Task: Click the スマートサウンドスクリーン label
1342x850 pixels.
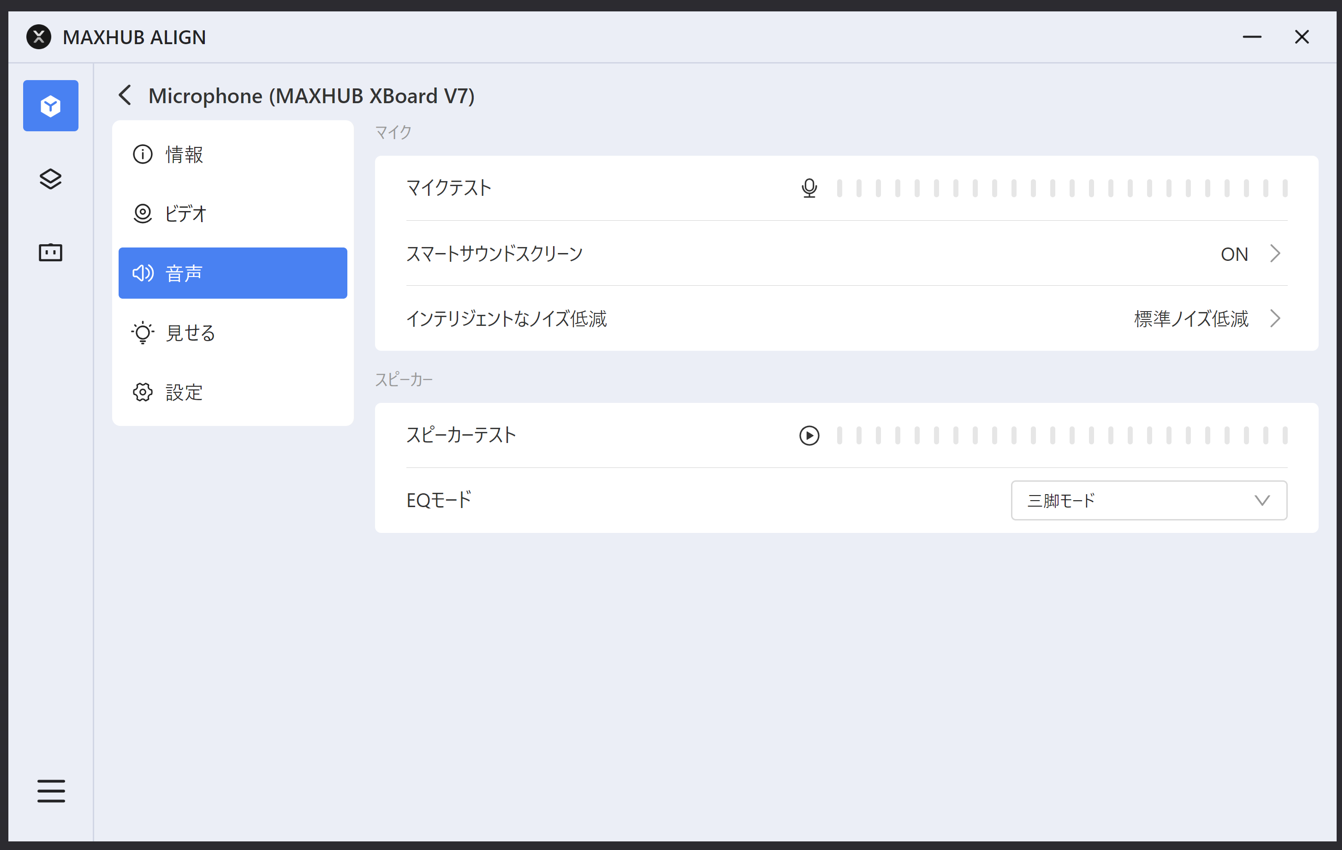Action: pyautogui.click(x=494, y=254)
